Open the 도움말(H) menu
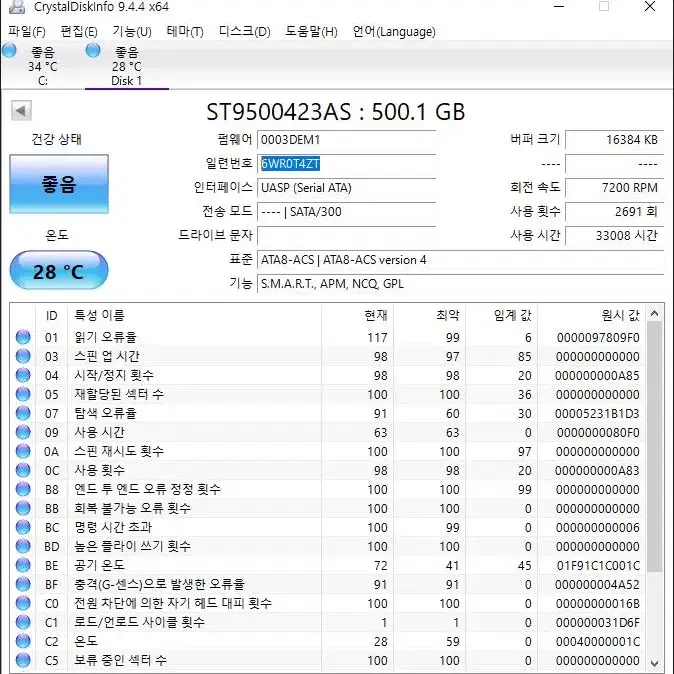The width and height of the screenshot is (674, 674). [x=312, y=31]
